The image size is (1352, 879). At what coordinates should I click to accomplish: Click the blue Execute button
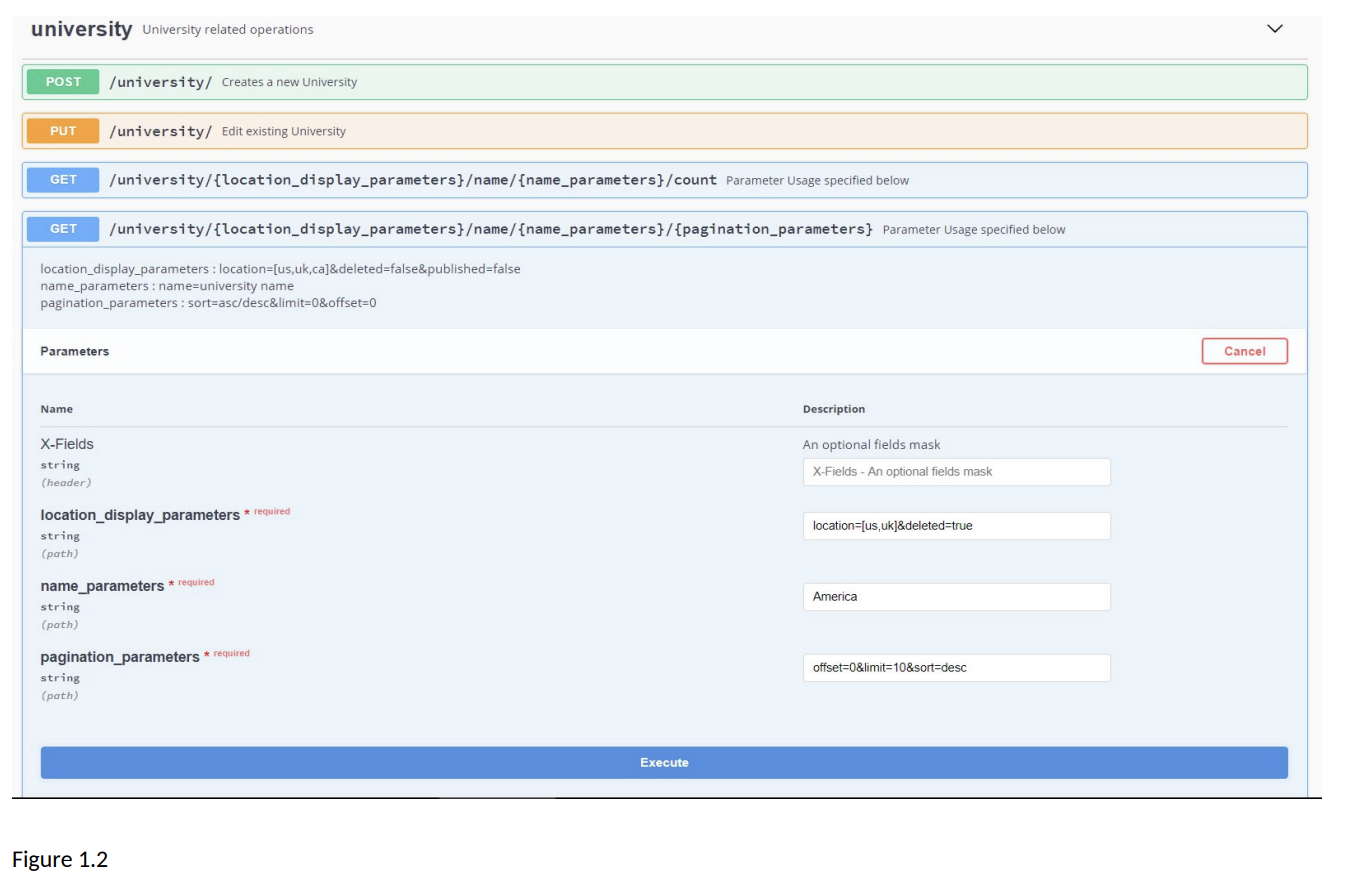(664, 762)
